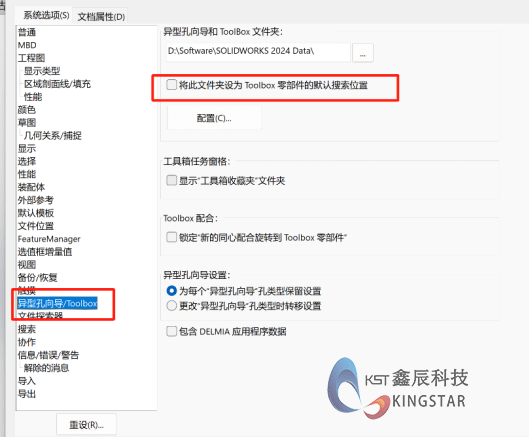Select 普通 in the options list
This screenshot has height=437, width=529.
click(27, 32)
